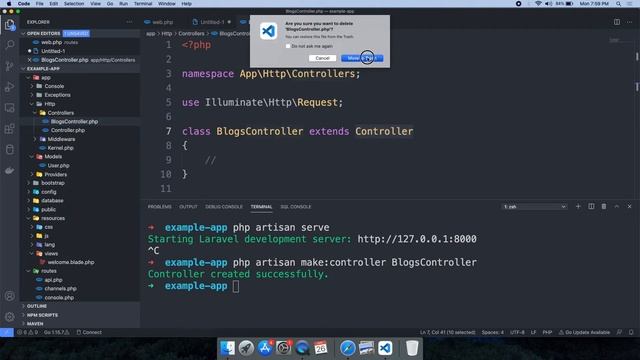Open api.php in routes folder

click(x=53, y=280)
